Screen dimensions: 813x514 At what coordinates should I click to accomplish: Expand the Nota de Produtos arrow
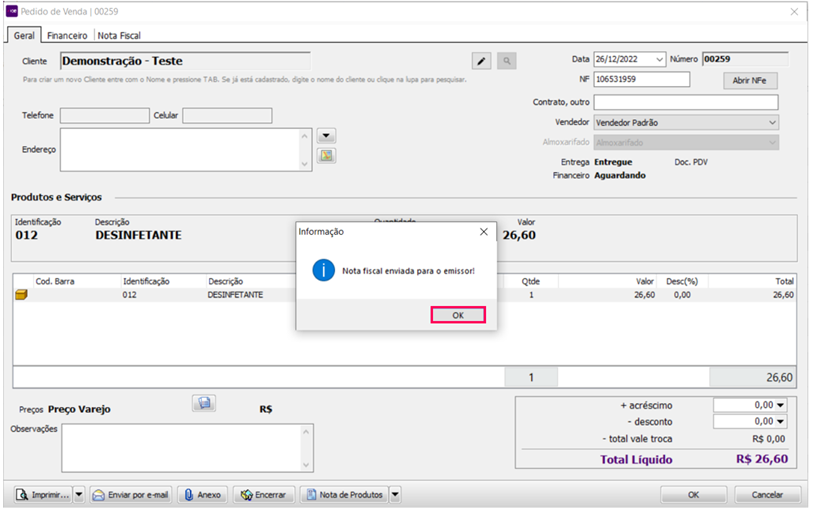(x=394, y=494)
